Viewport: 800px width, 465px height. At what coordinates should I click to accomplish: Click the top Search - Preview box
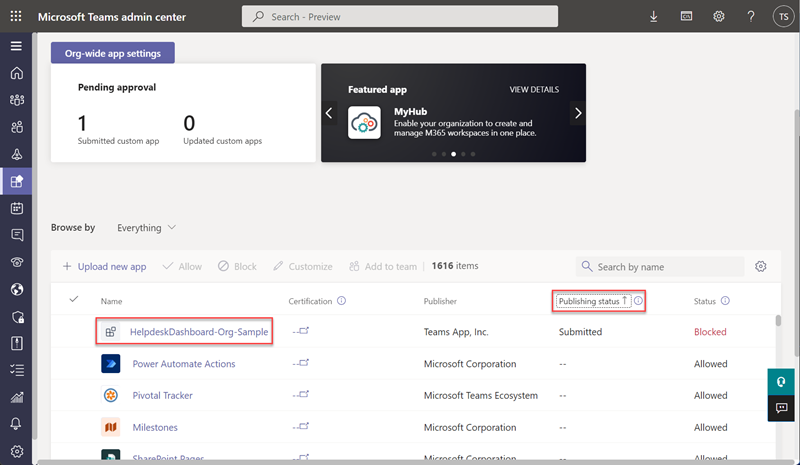(400, 16)
